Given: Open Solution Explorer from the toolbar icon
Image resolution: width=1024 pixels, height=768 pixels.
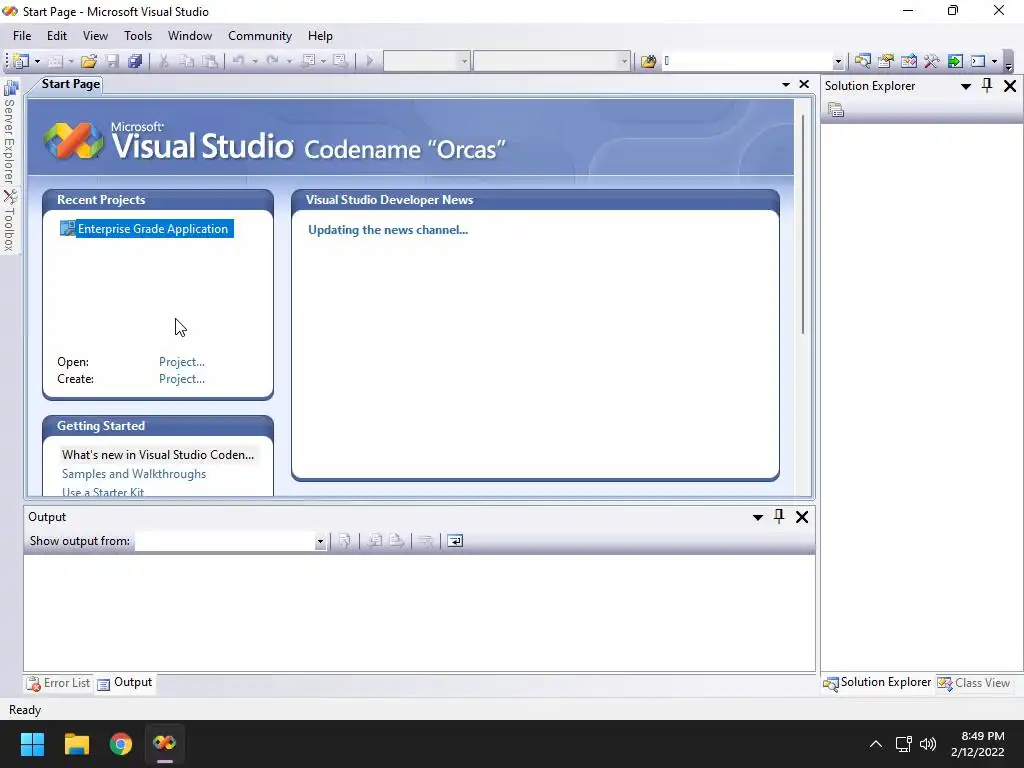Looking at the screenshot, I should pos(862,61).
